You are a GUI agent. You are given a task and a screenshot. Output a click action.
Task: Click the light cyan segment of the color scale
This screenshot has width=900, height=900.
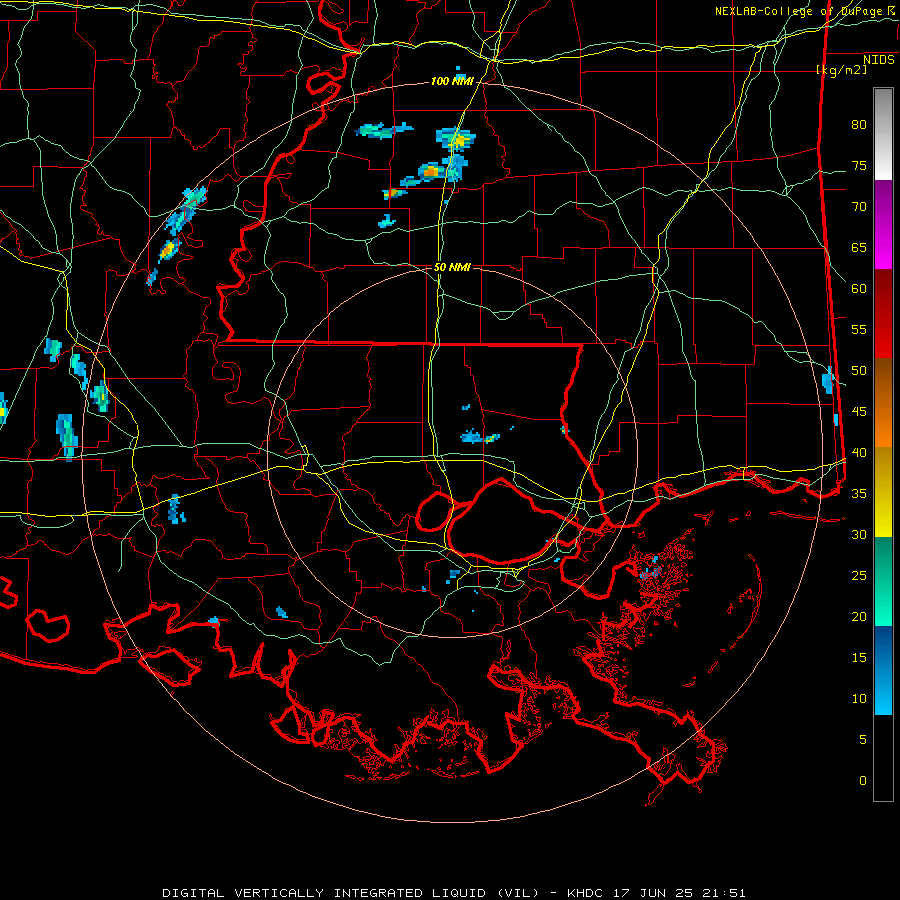click(883, 670)
